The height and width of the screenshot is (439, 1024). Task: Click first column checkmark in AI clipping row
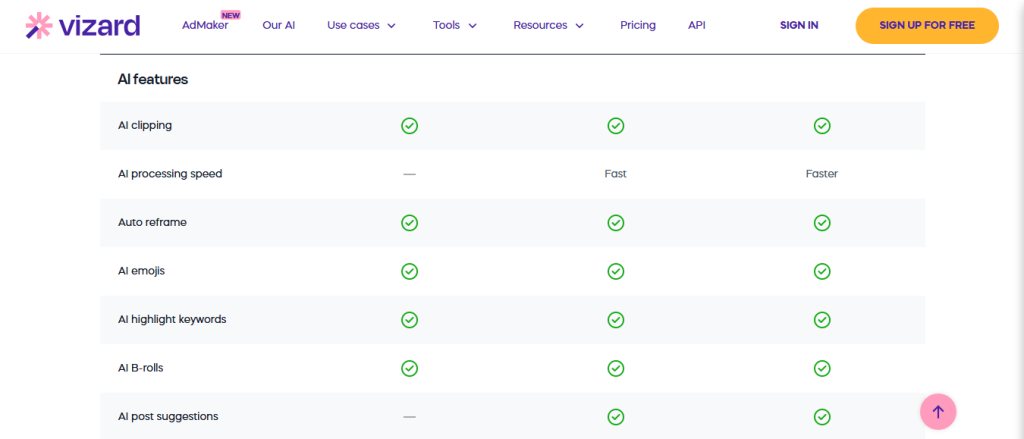[x=409, y=126]
